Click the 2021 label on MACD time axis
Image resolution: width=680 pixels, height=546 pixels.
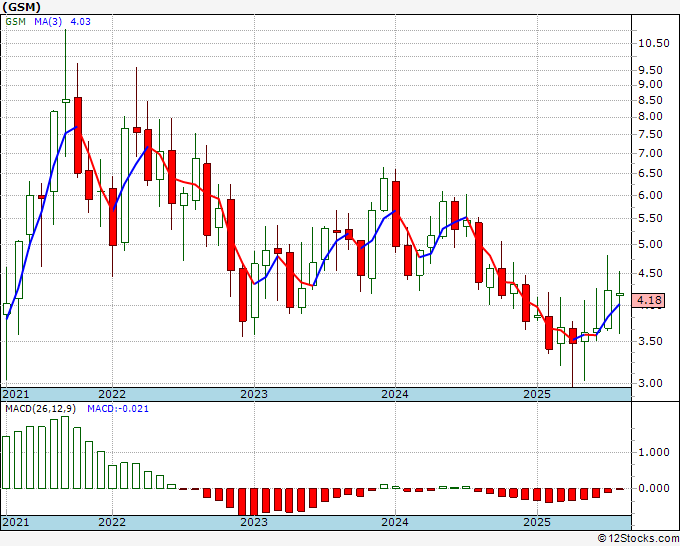16,522
